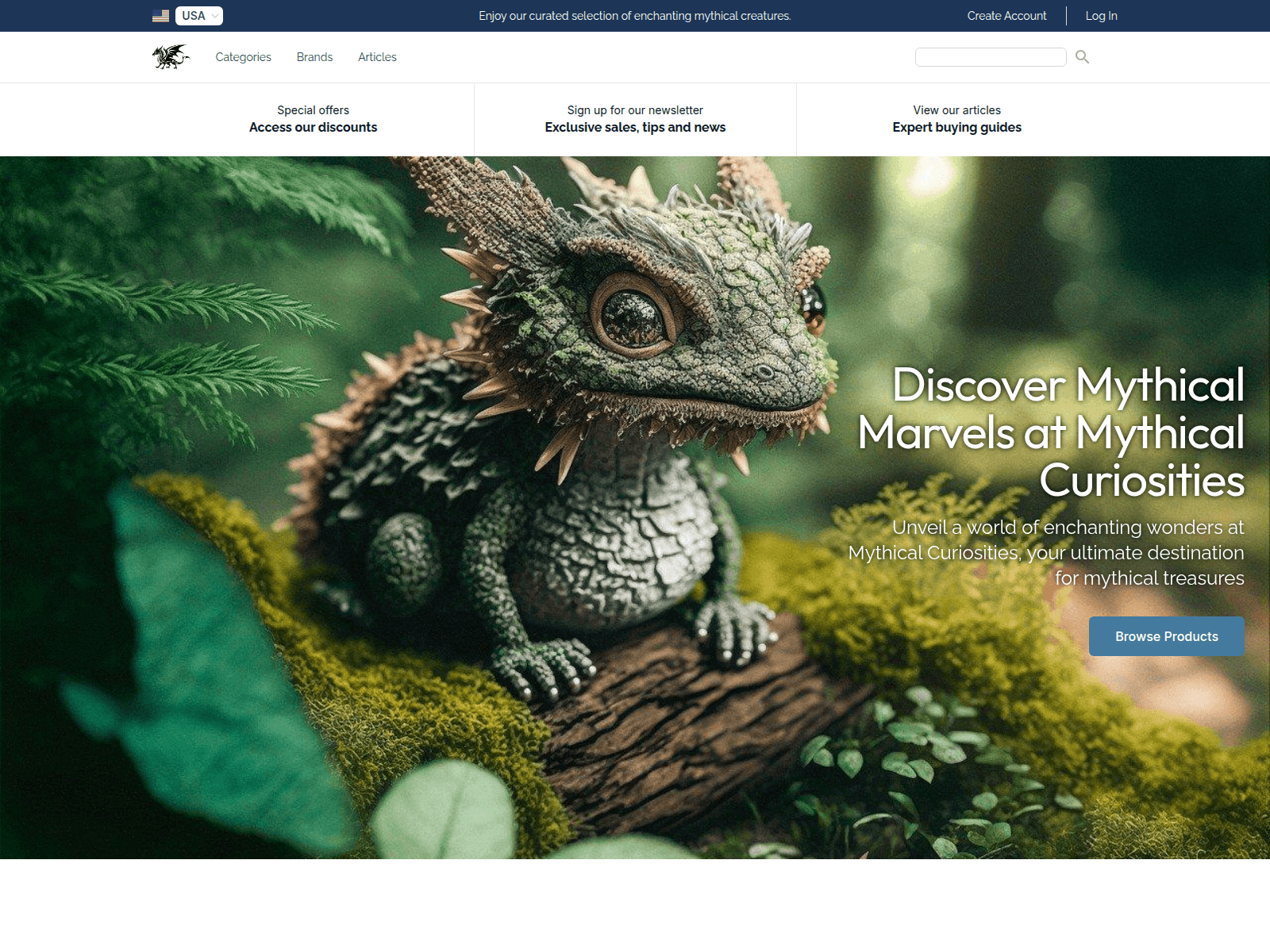This screenshot has width=1270, height=952.
Task: Open the Categories menu
Action: 243,56
